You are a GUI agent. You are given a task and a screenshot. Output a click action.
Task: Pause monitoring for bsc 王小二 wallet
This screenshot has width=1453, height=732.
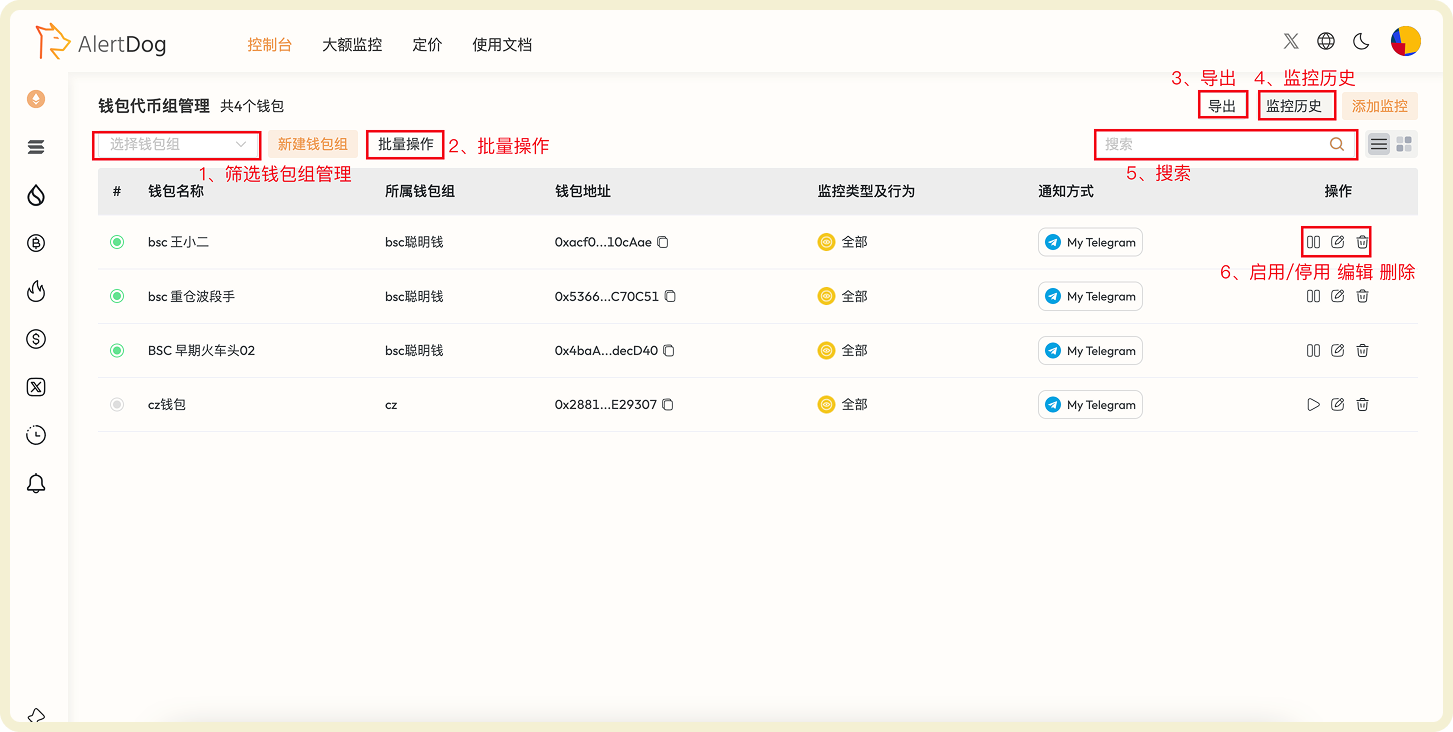pos(1313,241)
